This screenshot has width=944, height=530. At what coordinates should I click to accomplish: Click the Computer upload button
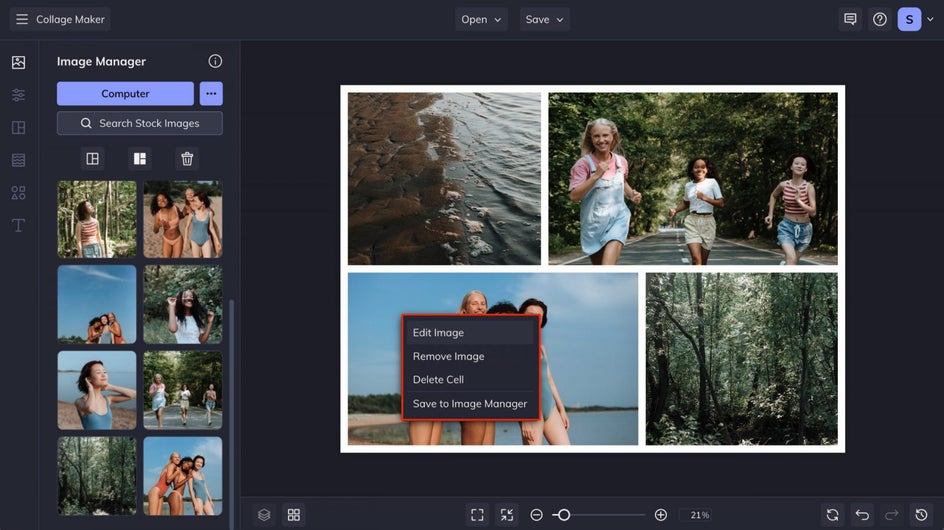[x=125, y=94]
